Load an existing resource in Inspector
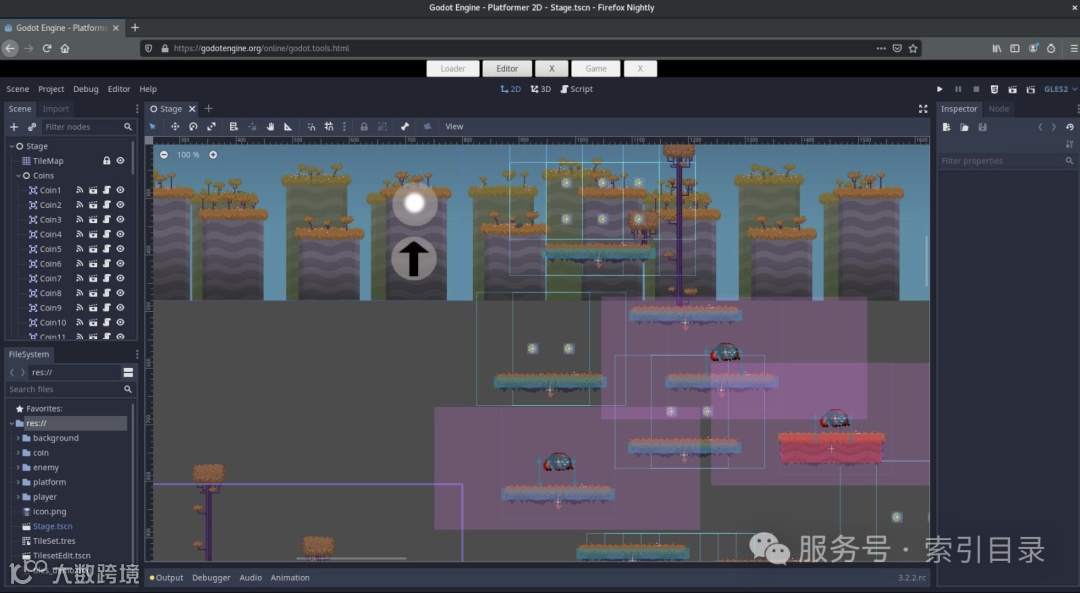The width and height of the screenshot is (1080, 593). 964,127
